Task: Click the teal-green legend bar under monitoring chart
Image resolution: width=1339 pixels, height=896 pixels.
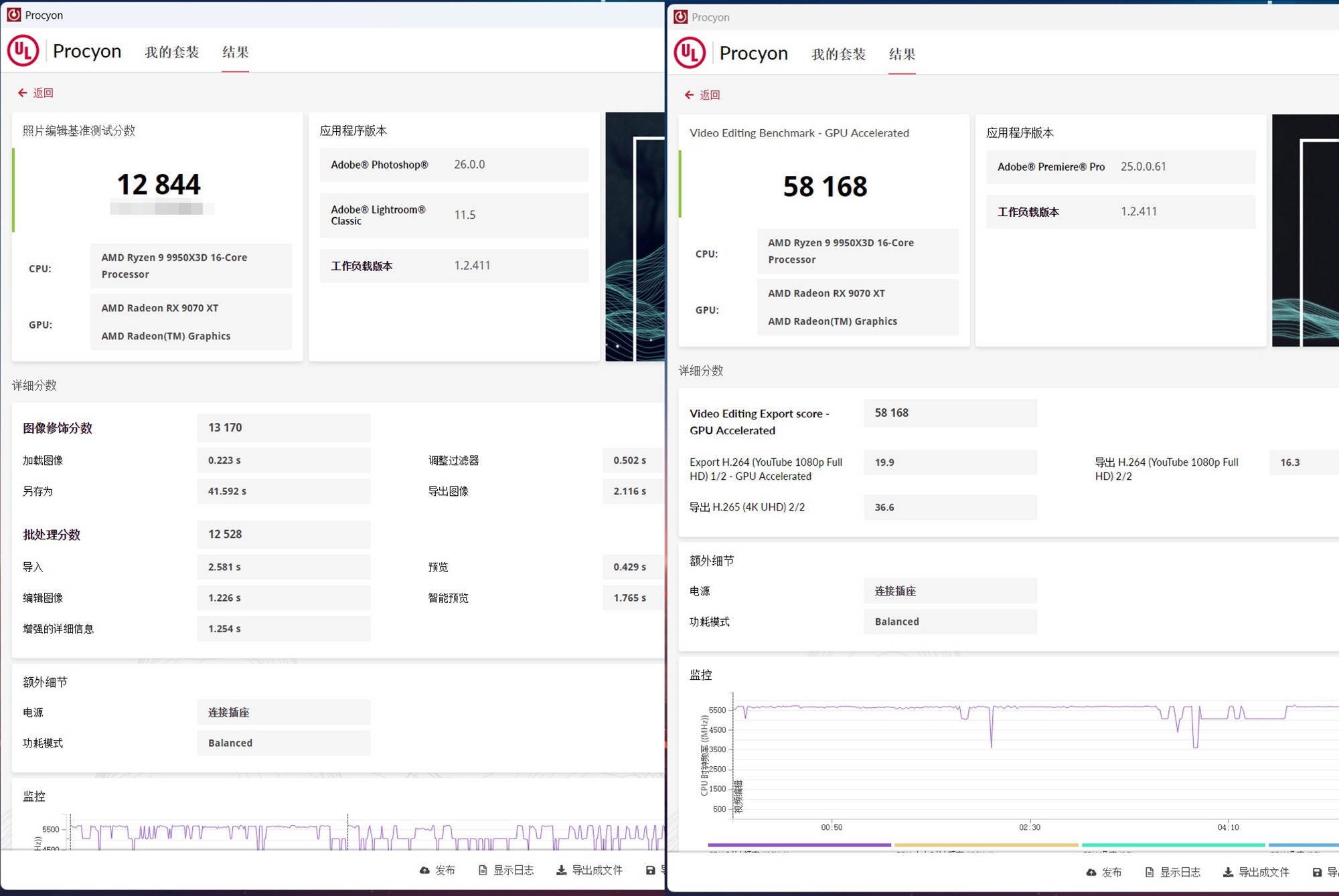Action: coord(1173,845)
